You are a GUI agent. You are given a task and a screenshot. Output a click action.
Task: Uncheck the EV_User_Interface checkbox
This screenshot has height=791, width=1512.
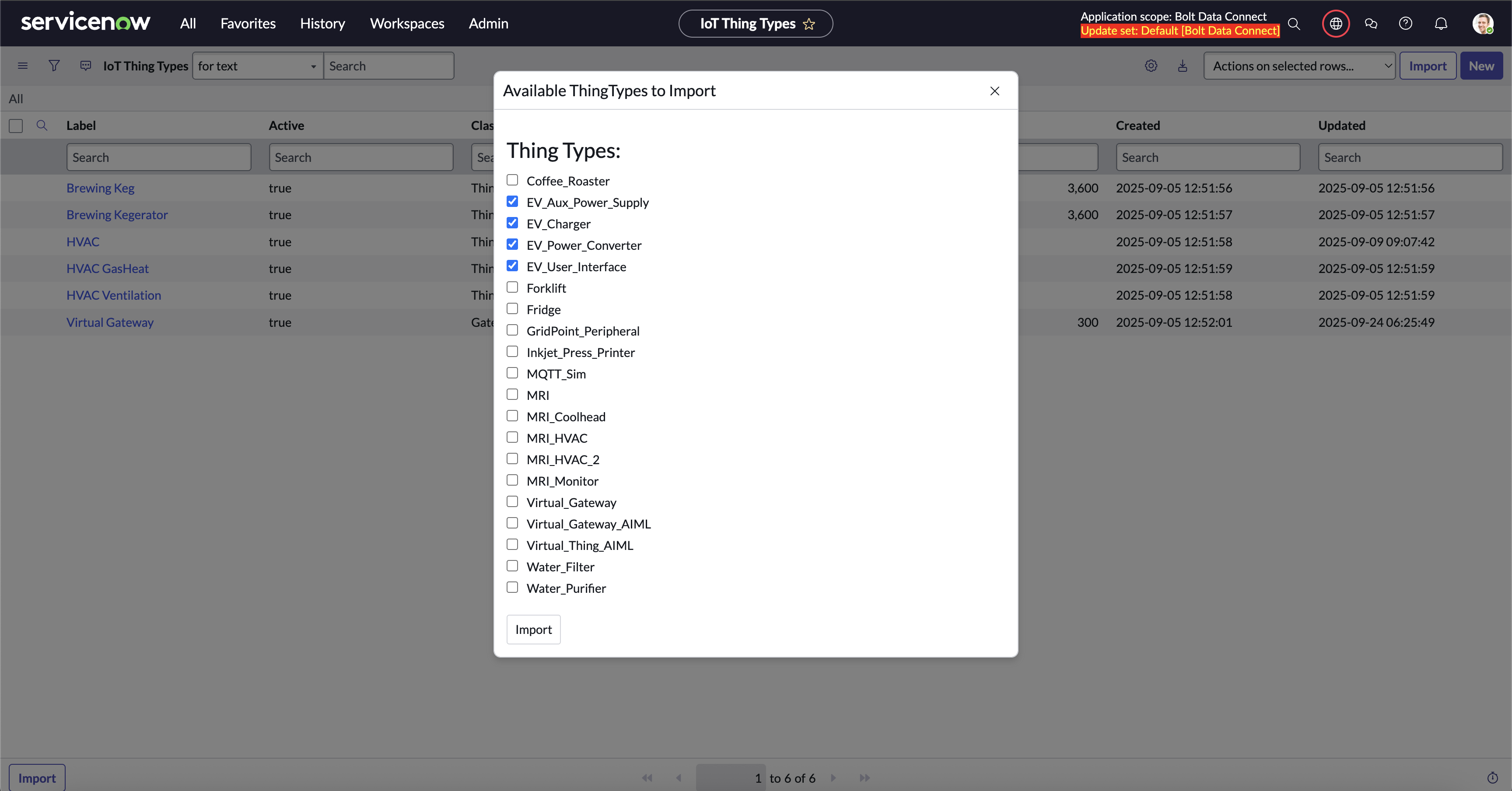(512, 265)
